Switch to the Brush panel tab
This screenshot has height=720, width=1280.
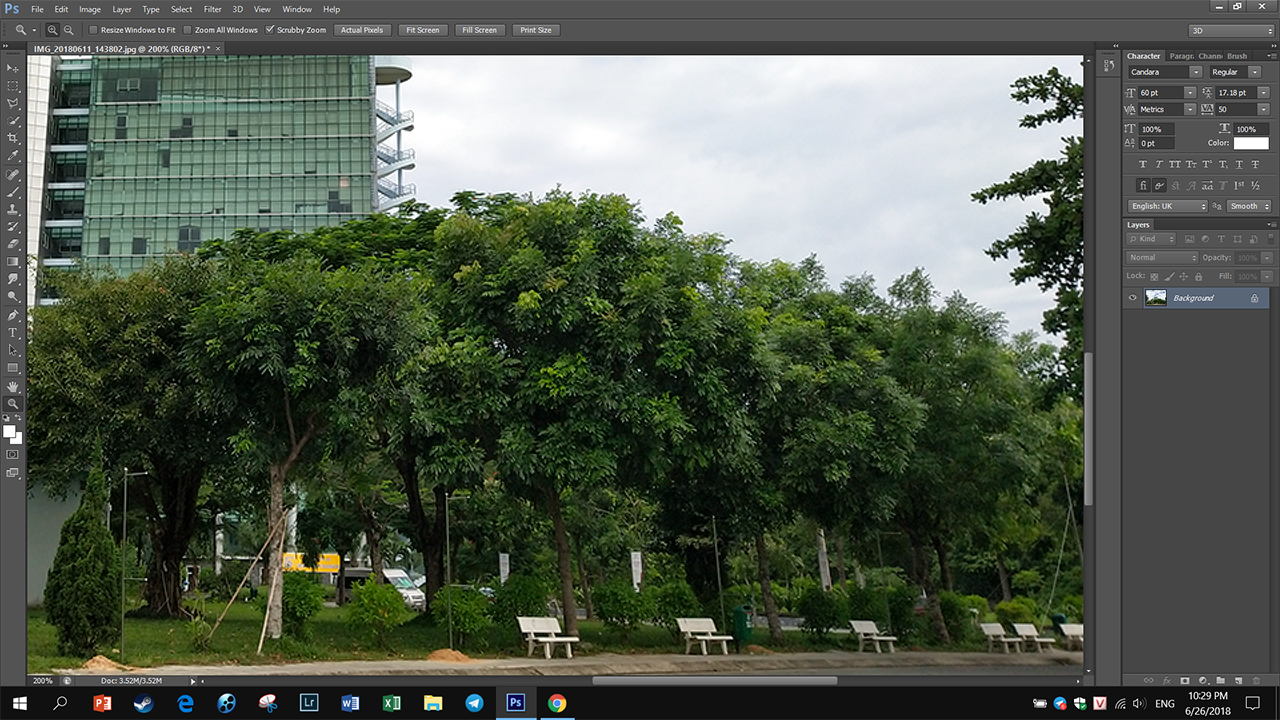tap(1237, 56)
